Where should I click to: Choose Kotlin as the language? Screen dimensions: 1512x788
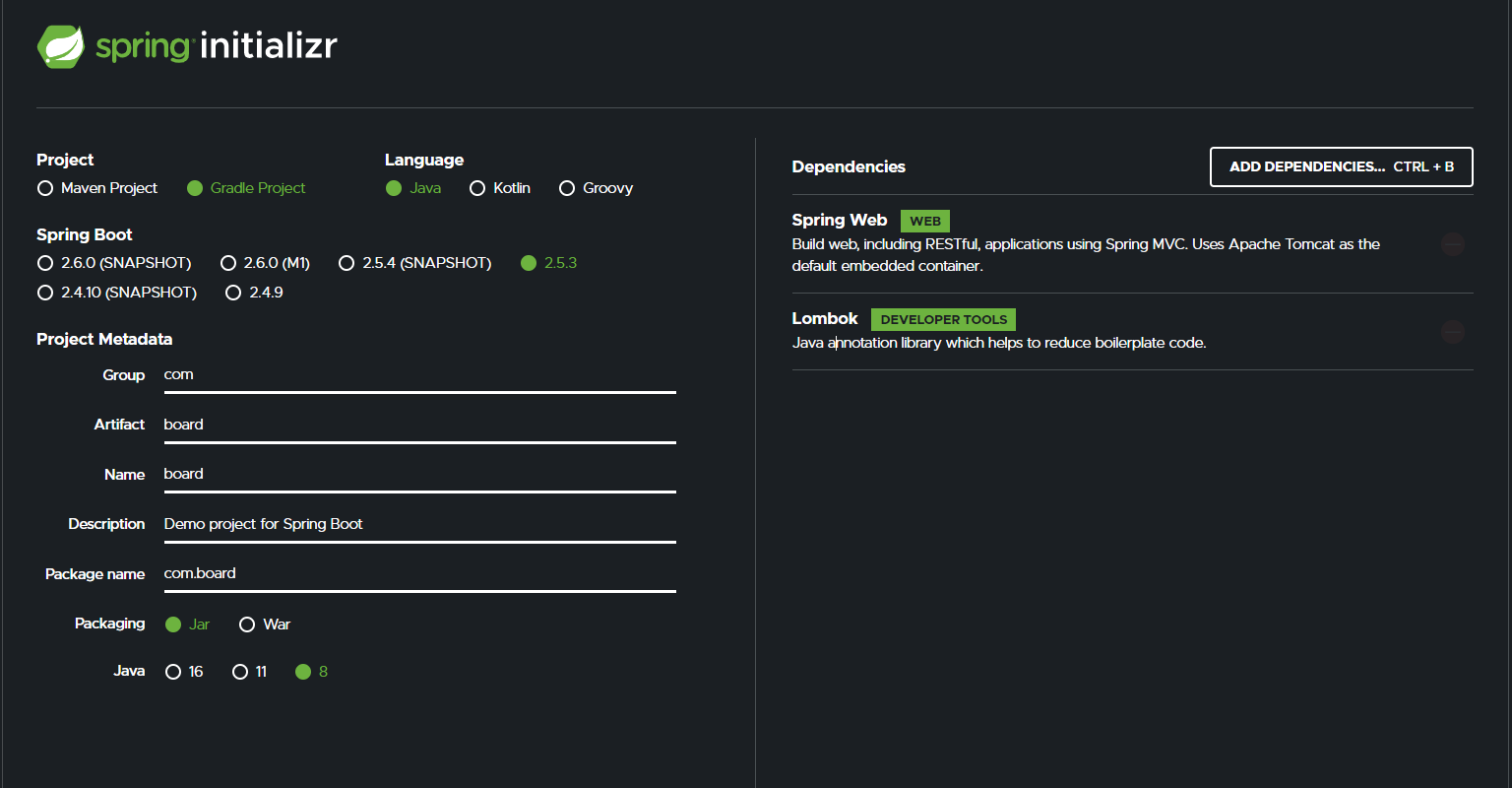[500, 188]
